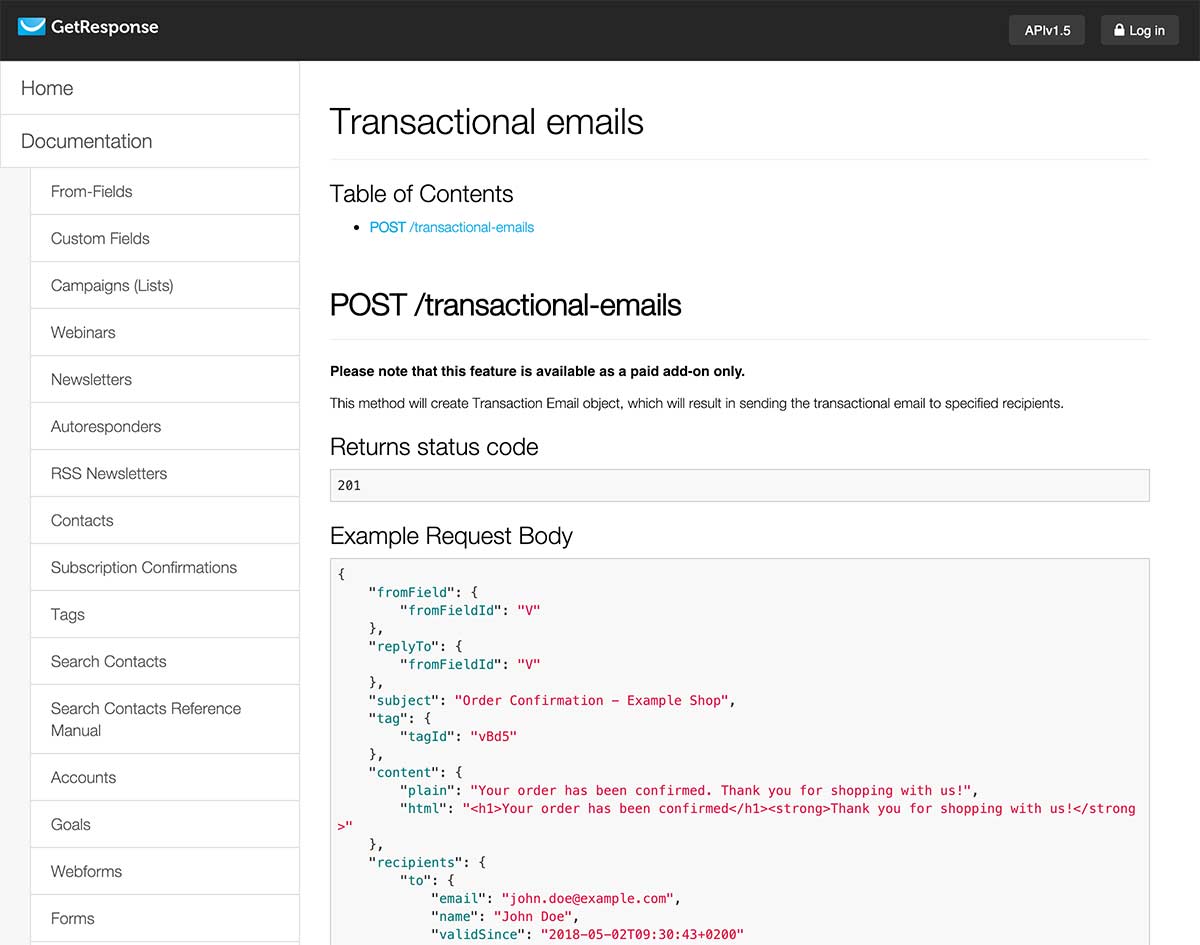Screen dimensions: 1200x945
Task: Click the lock icon in Log in
Action: (x=1119, y=30)
